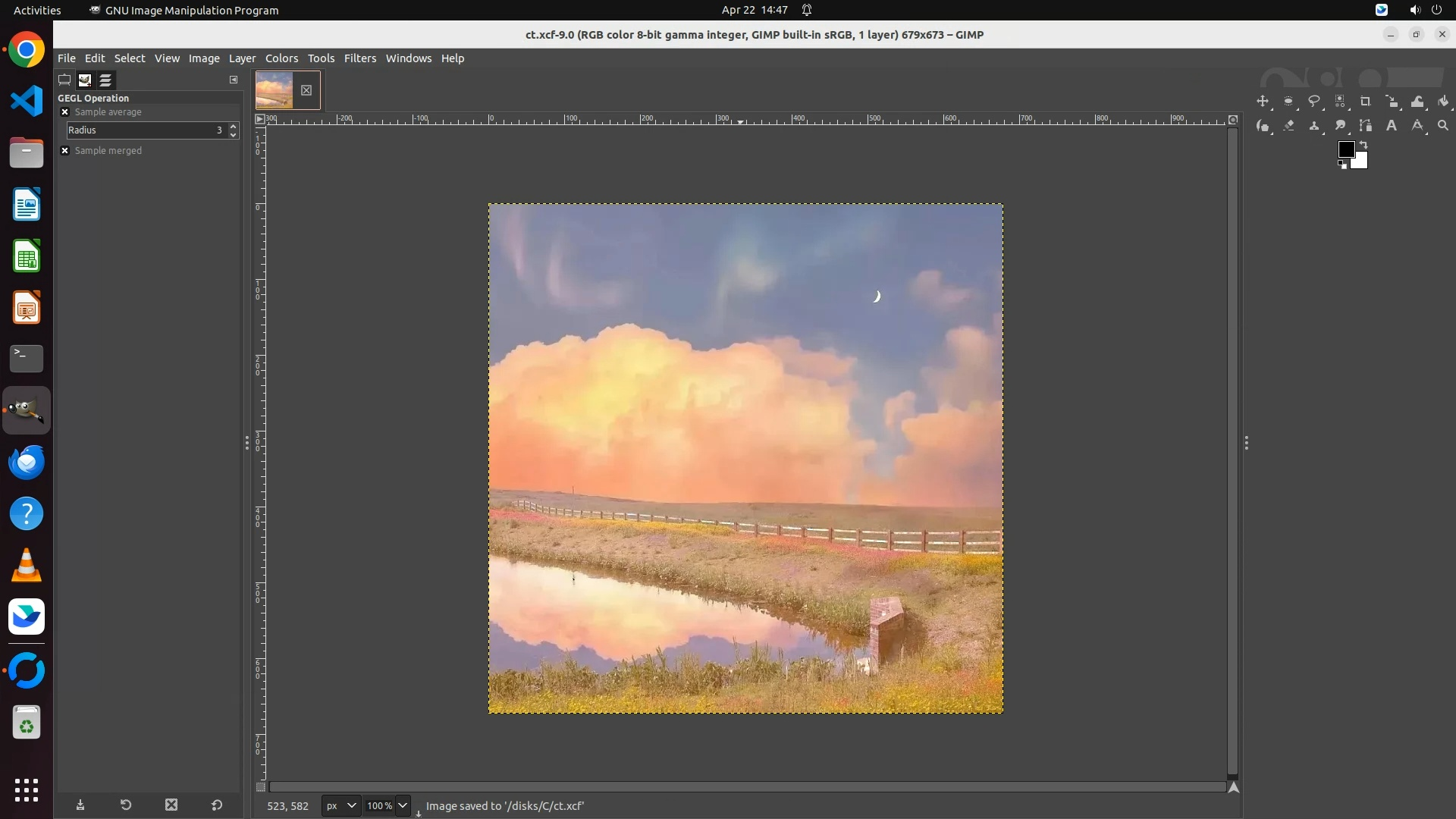Select the Crop tool

tap(1366, 102)
